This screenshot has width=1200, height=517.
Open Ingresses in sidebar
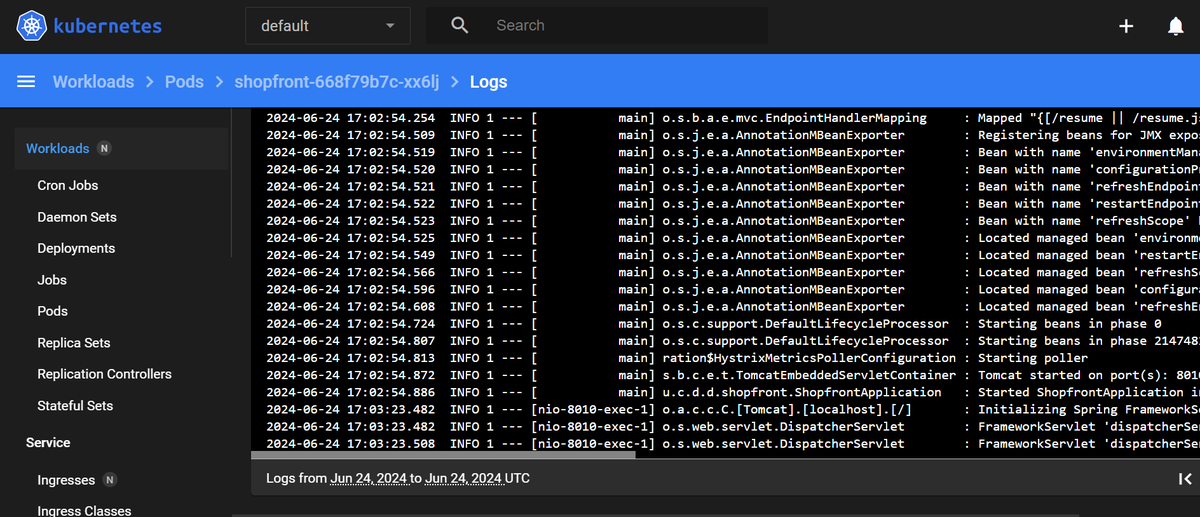(66, 480)
